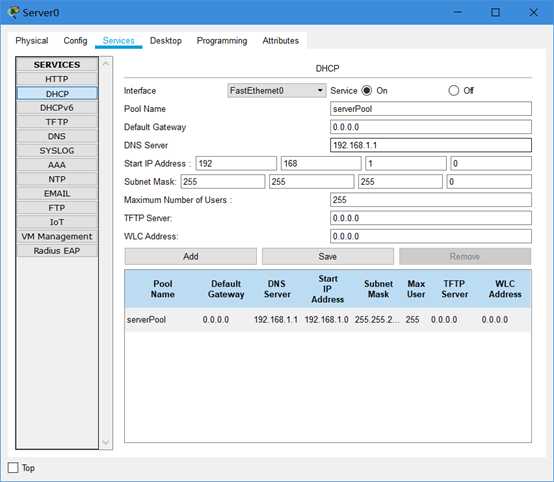This screenshot has width=554, height=482.
Task: Click Subnet Mask third octet field
Action: click(x=400, y=182)
